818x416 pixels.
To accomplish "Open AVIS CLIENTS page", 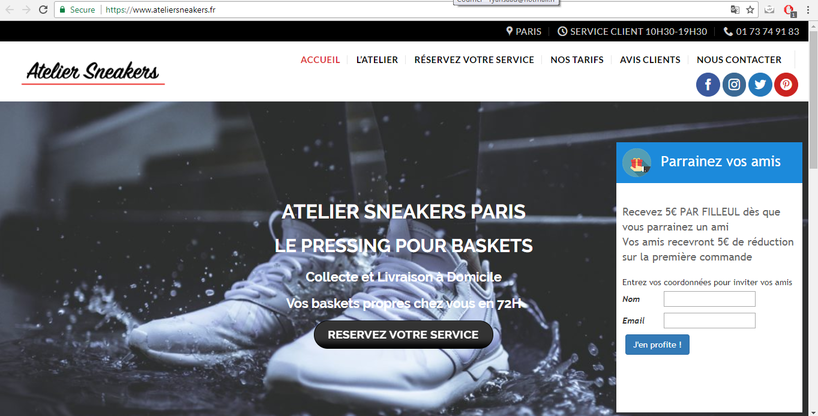I will point(649,60).
